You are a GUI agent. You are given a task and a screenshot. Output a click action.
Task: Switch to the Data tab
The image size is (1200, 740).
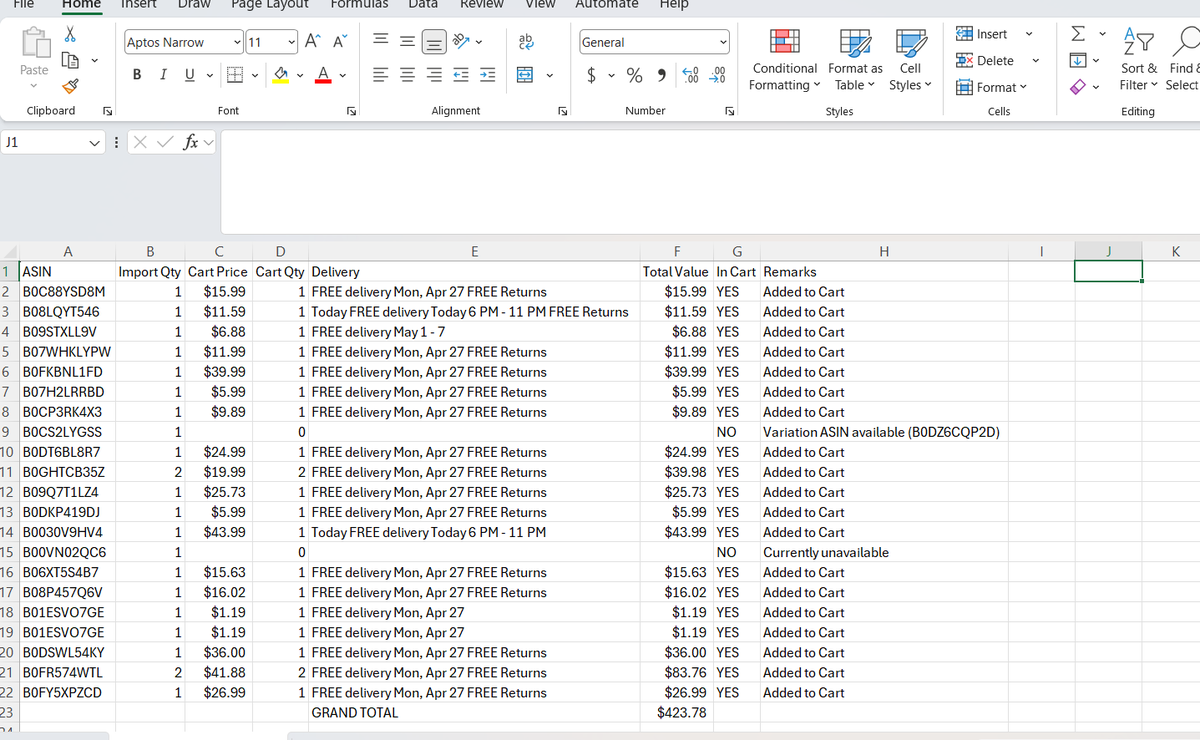[423, 5]
